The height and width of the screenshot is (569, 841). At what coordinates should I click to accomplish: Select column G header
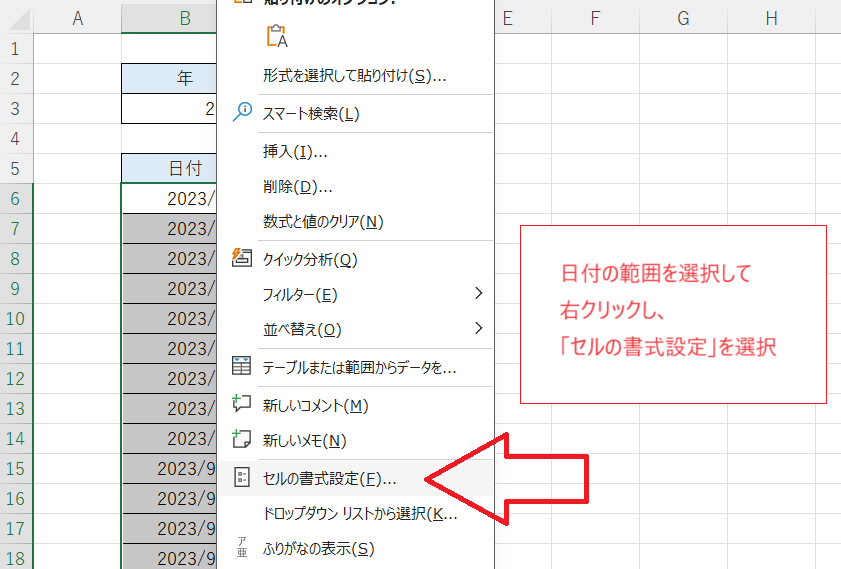(683, 18)
